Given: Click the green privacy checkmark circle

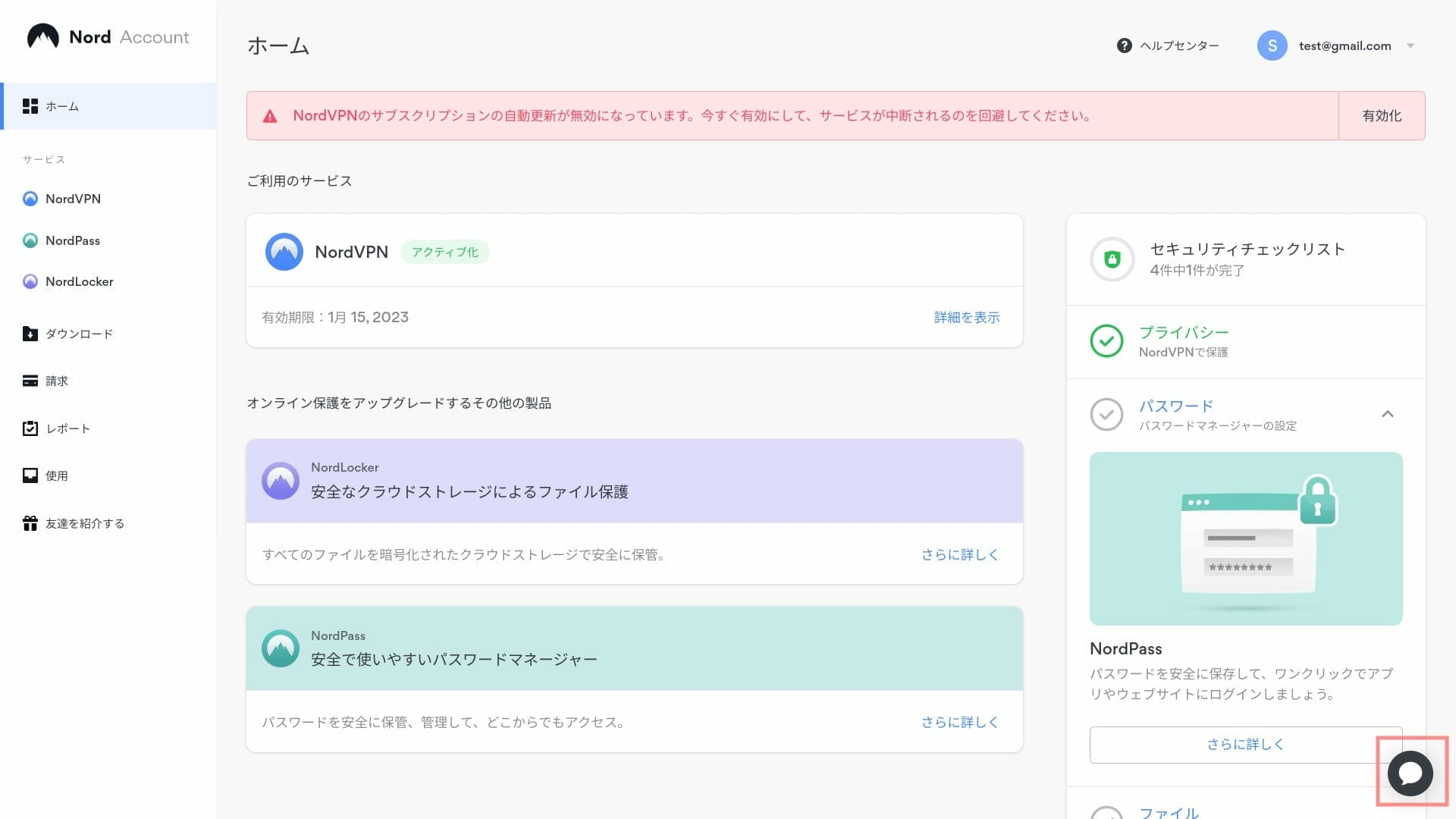Looking at the screenshot, I should point(1106,341).
